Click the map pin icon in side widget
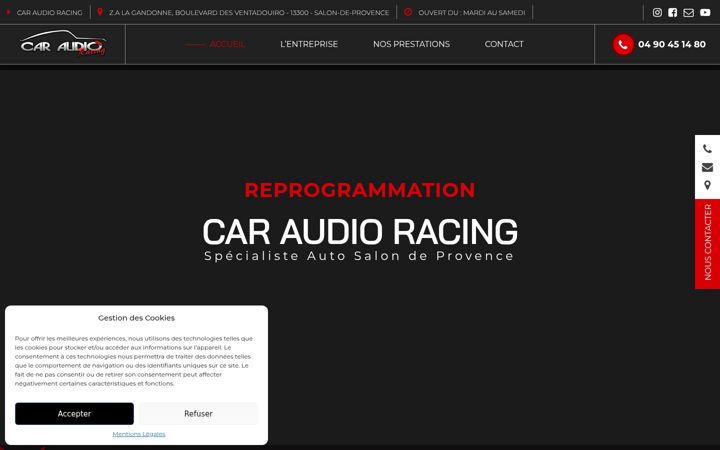The height and width of the screenshot is (450, 720). click(x=707, y=185)
